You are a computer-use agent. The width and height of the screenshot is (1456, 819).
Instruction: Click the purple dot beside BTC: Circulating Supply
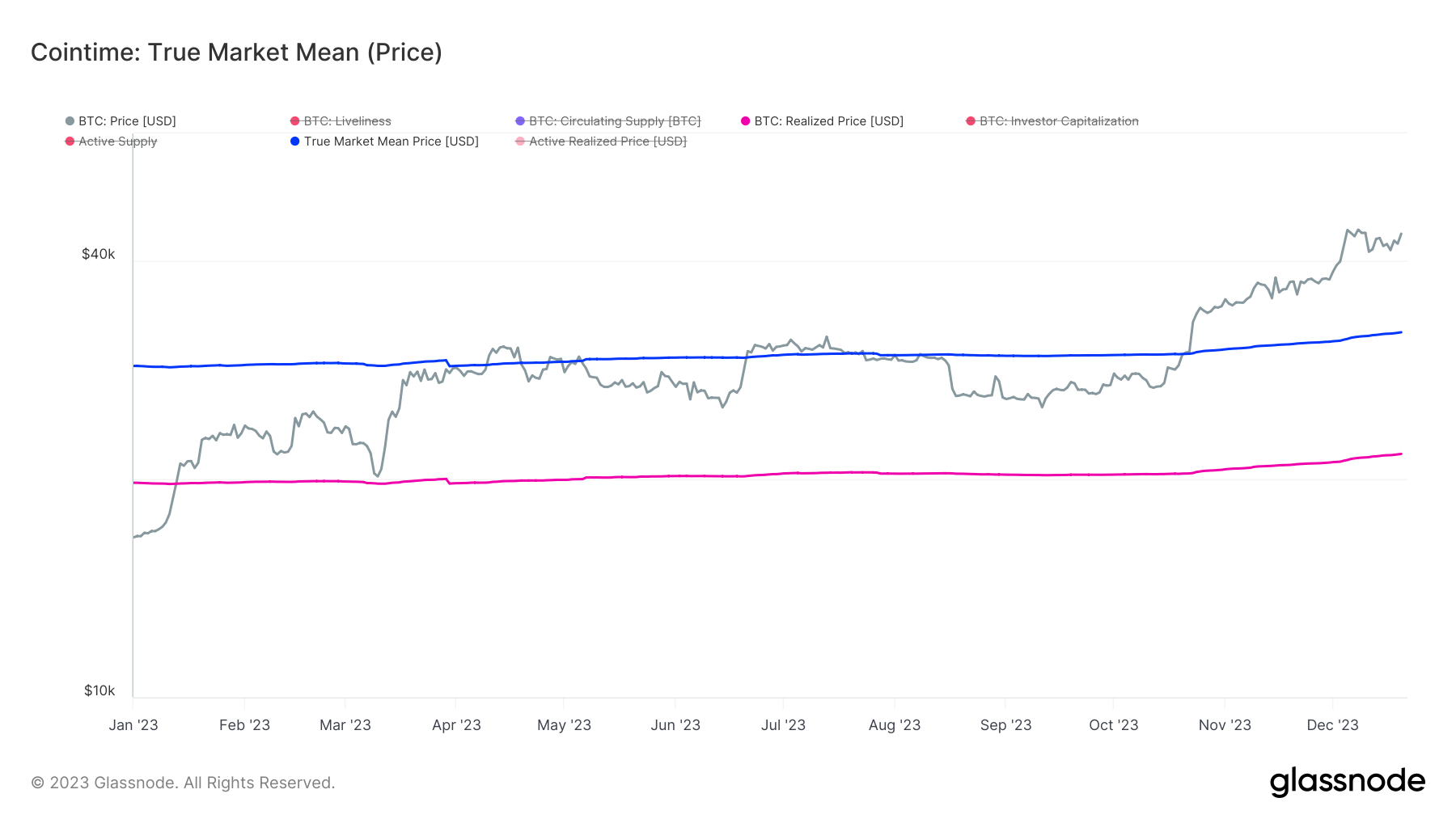coord(520,120)
